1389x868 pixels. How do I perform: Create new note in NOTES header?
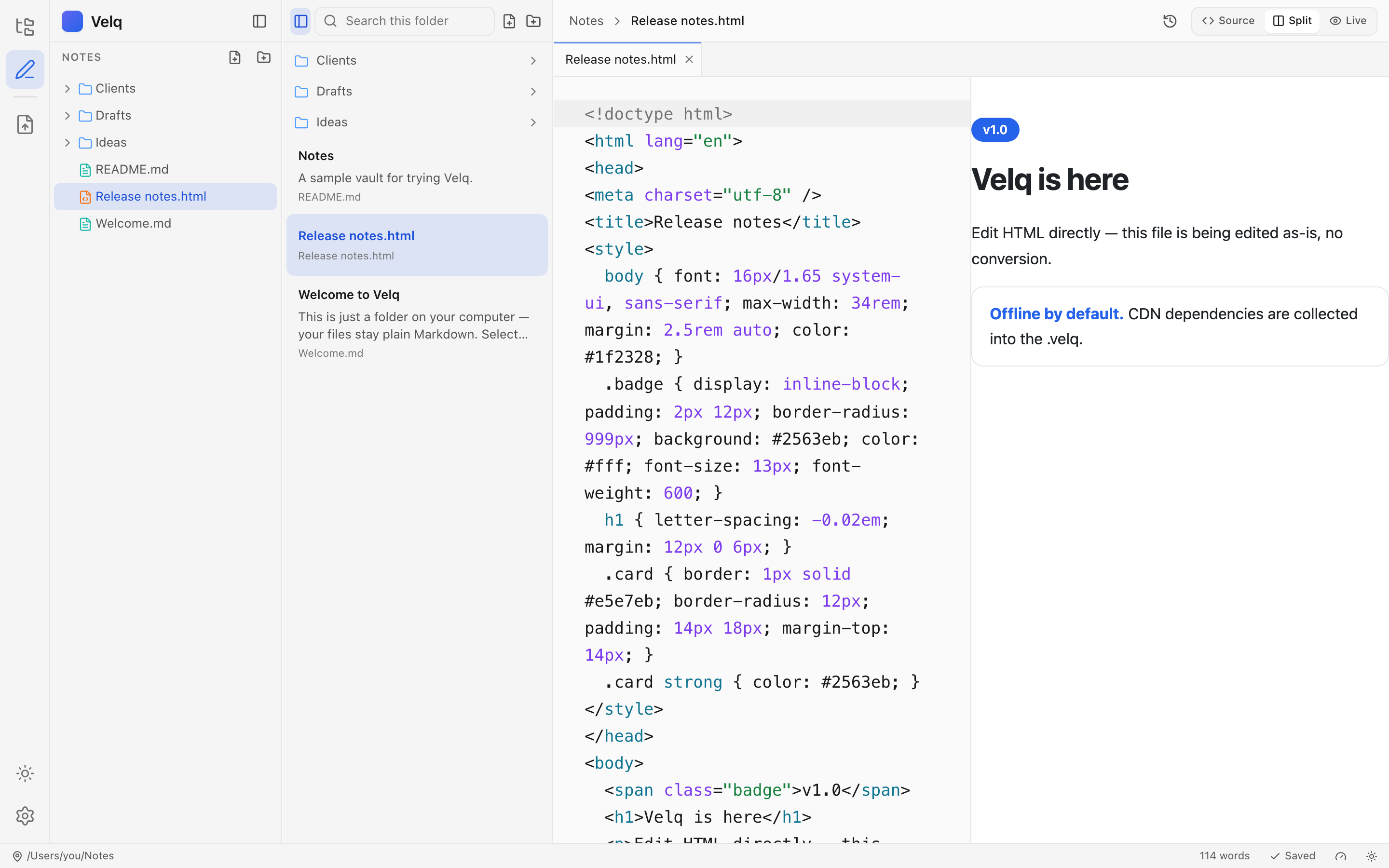pos(235,57)
